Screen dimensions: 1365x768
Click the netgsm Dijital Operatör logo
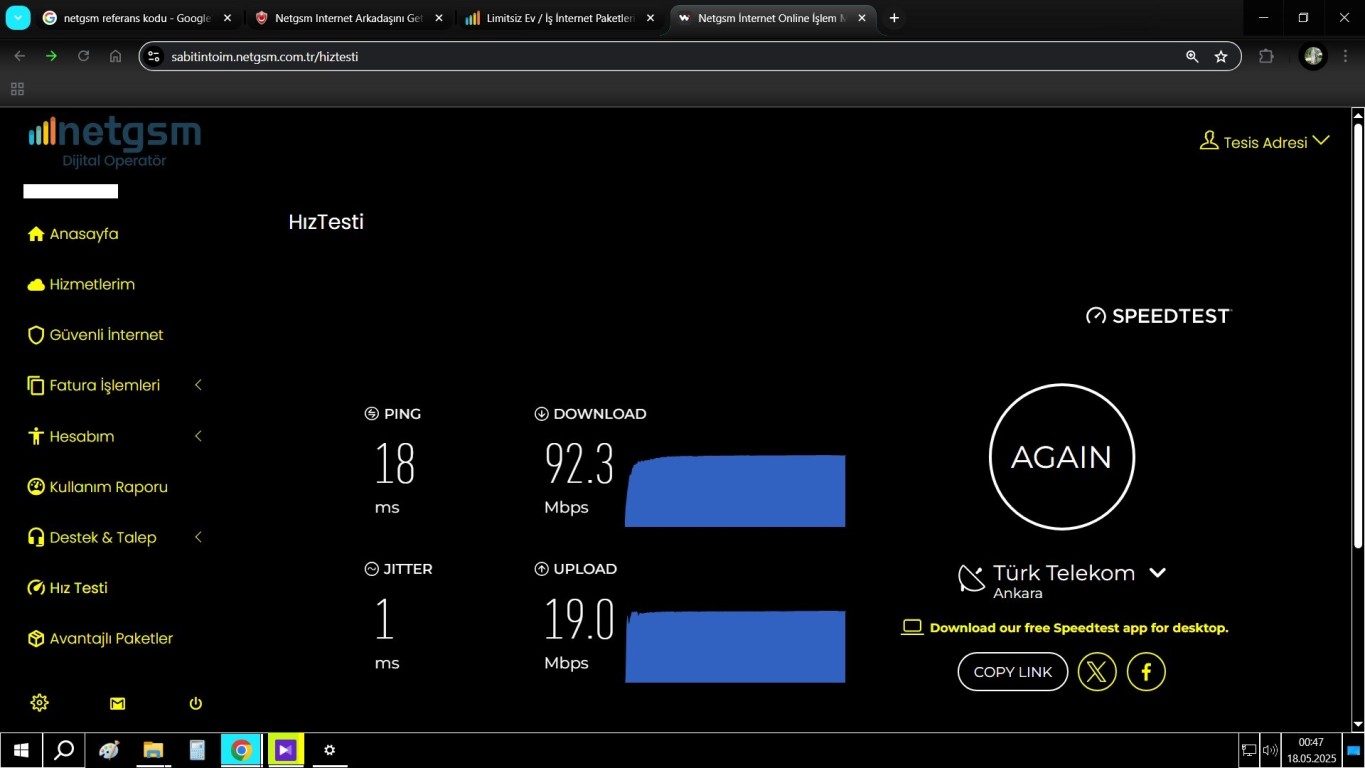click(114, 143)
